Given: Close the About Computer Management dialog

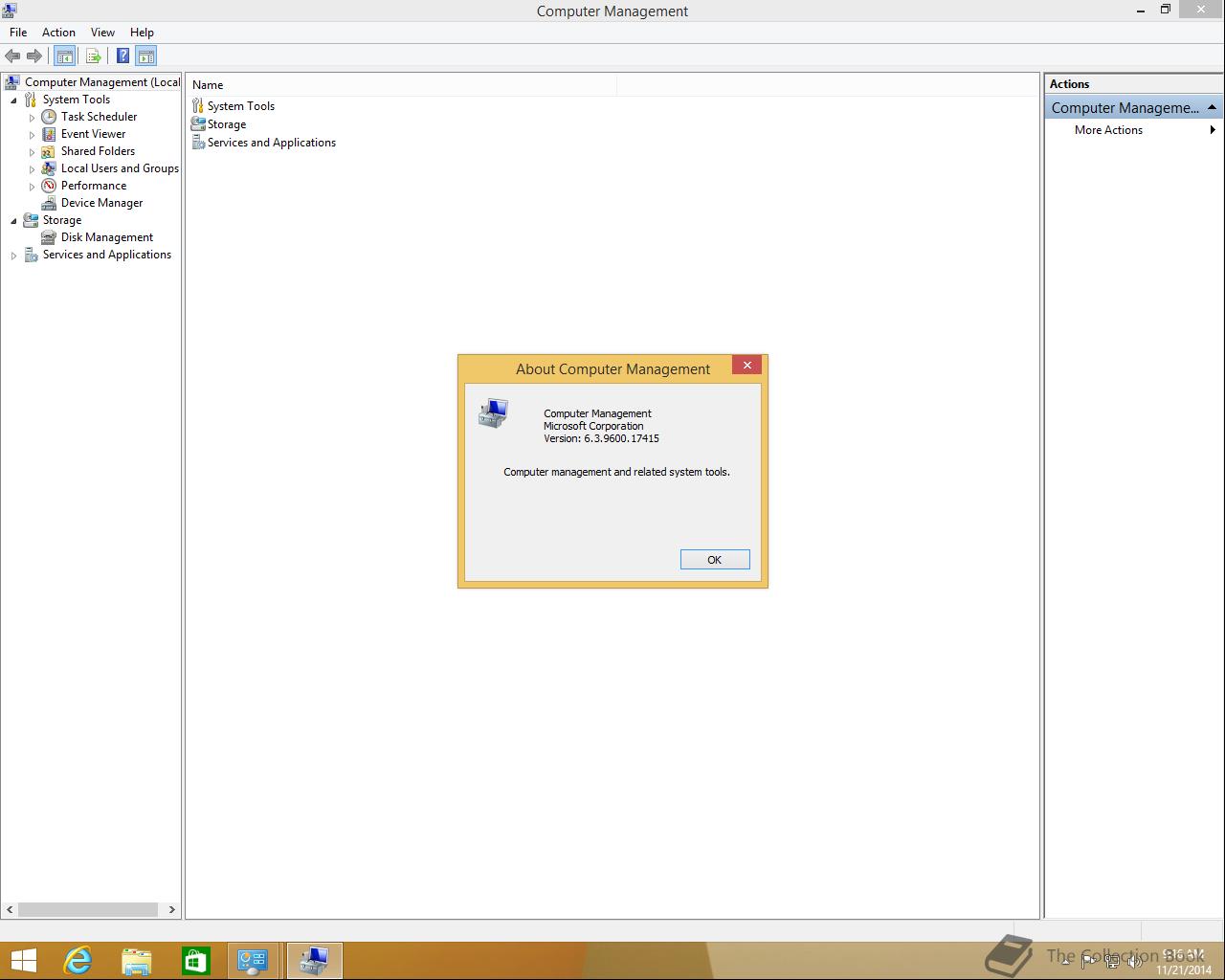Looking at the screenshot, I should click(747, 365).
